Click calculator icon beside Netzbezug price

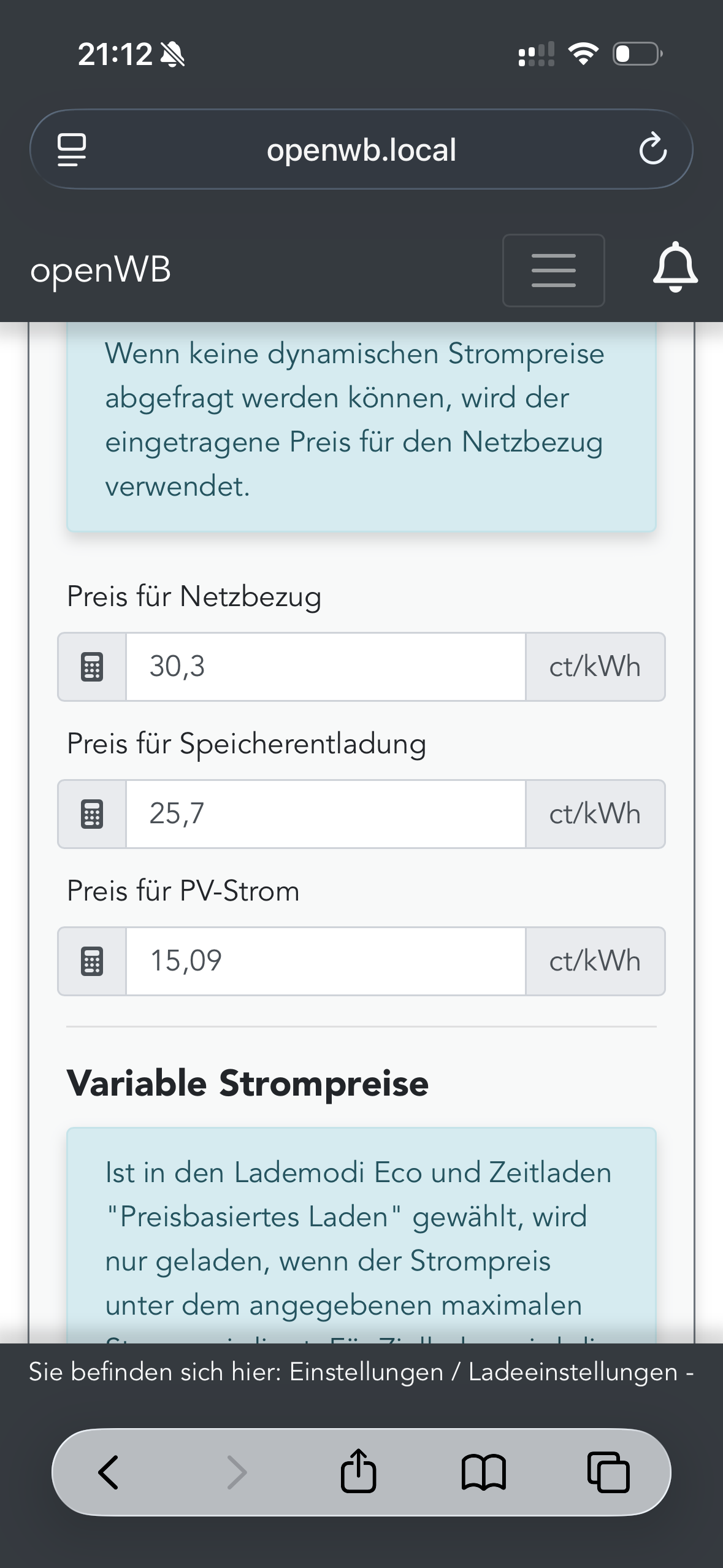click(x=92, y=667)
